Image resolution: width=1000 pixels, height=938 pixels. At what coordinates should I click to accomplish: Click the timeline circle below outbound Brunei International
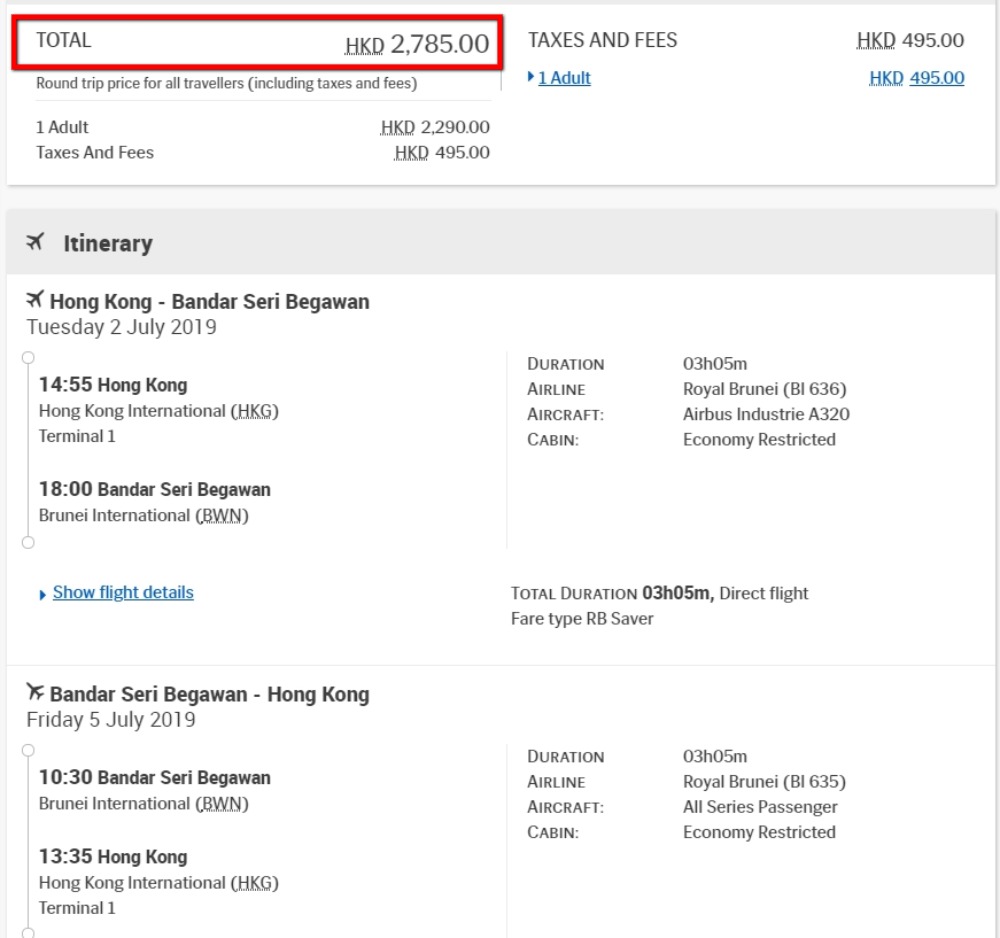pos(28,542)
